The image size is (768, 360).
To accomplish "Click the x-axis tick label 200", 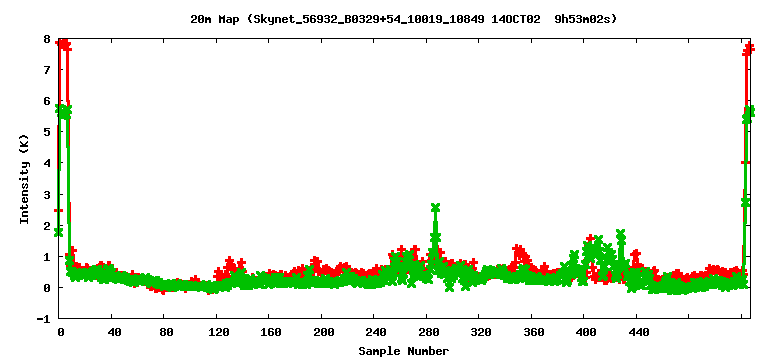I will [322, 332].
